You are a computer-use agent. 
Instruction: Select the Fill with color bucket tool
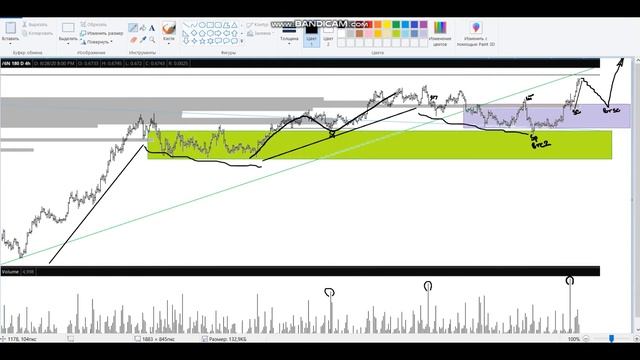pos(142,28)
